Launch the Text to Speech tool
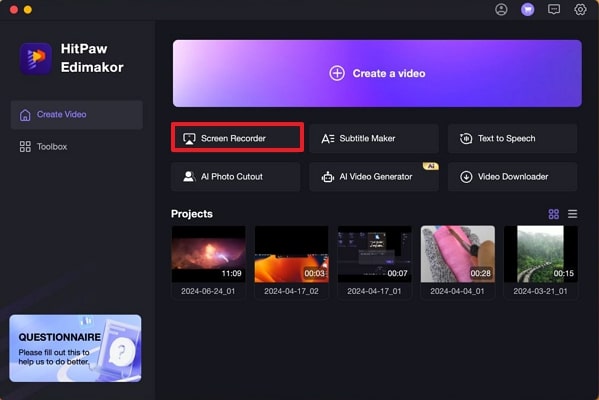This screenshot has width=599, height=400. (512, 139)
